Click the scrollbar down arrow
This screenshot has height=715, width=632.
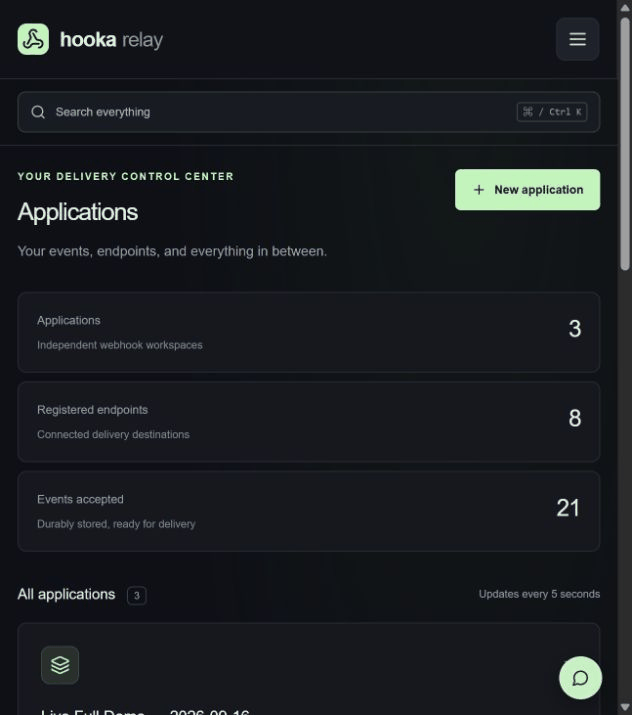(x=625, y=707)
